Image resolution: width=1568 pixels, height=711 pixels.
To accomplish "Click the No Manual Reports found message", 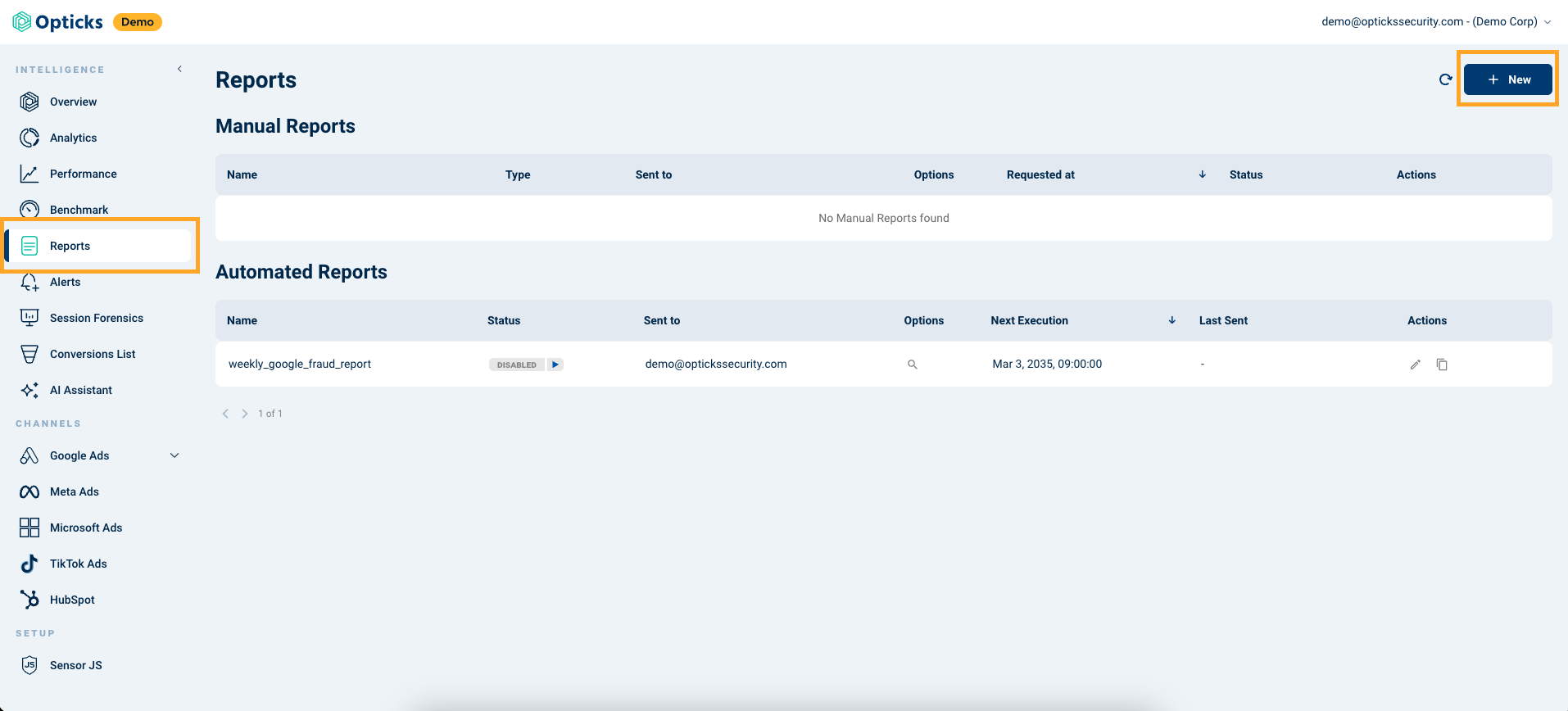I will click(x=884, y=218).
